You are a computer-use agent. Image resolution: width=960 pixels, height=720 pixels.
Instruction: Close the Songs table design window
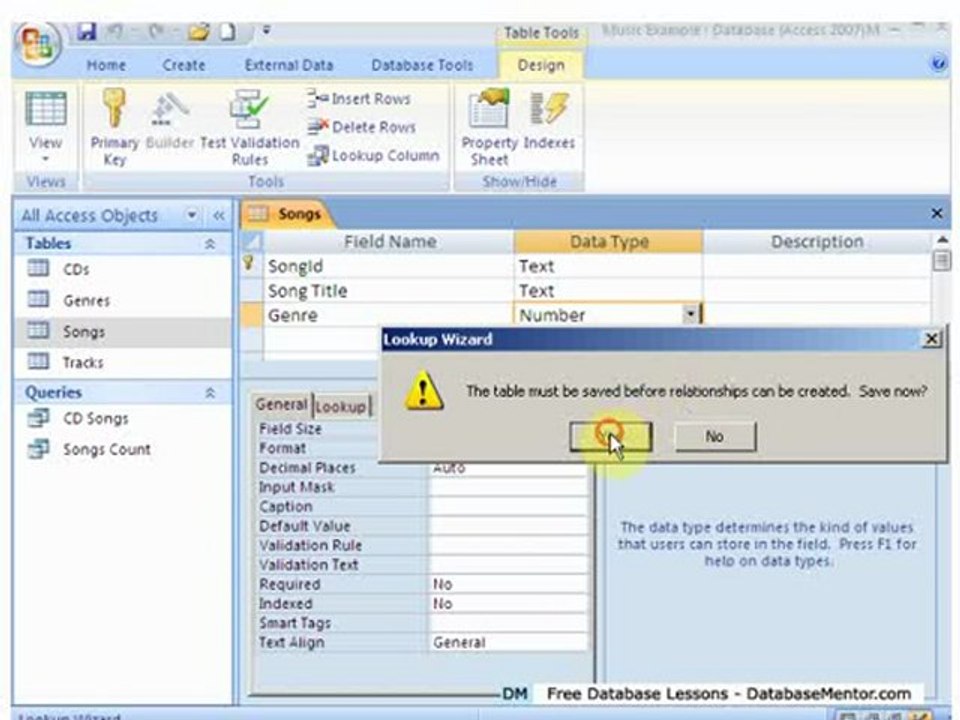[x=937, y=213]
